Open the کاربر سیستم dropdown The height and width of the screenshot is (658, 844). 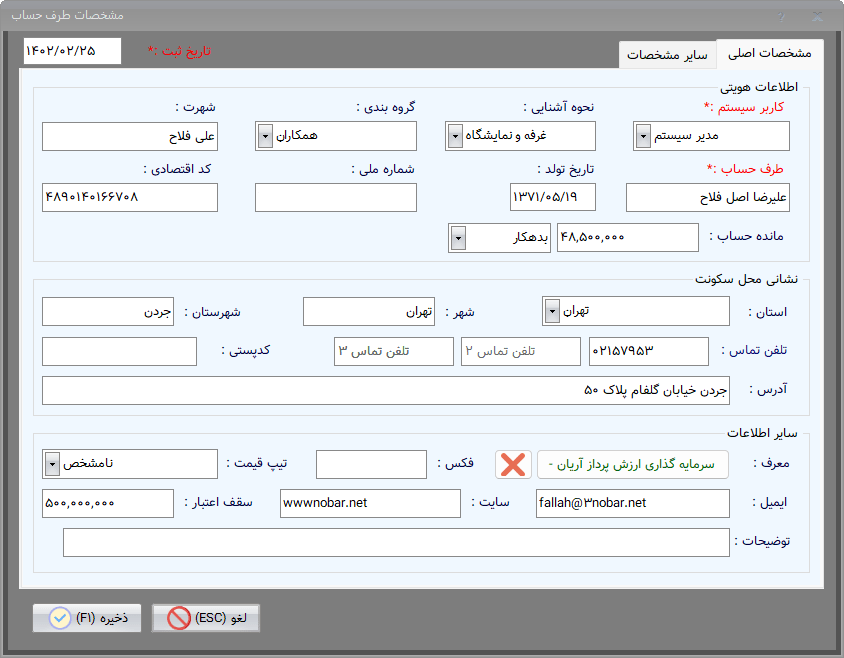tap(643, 136)
